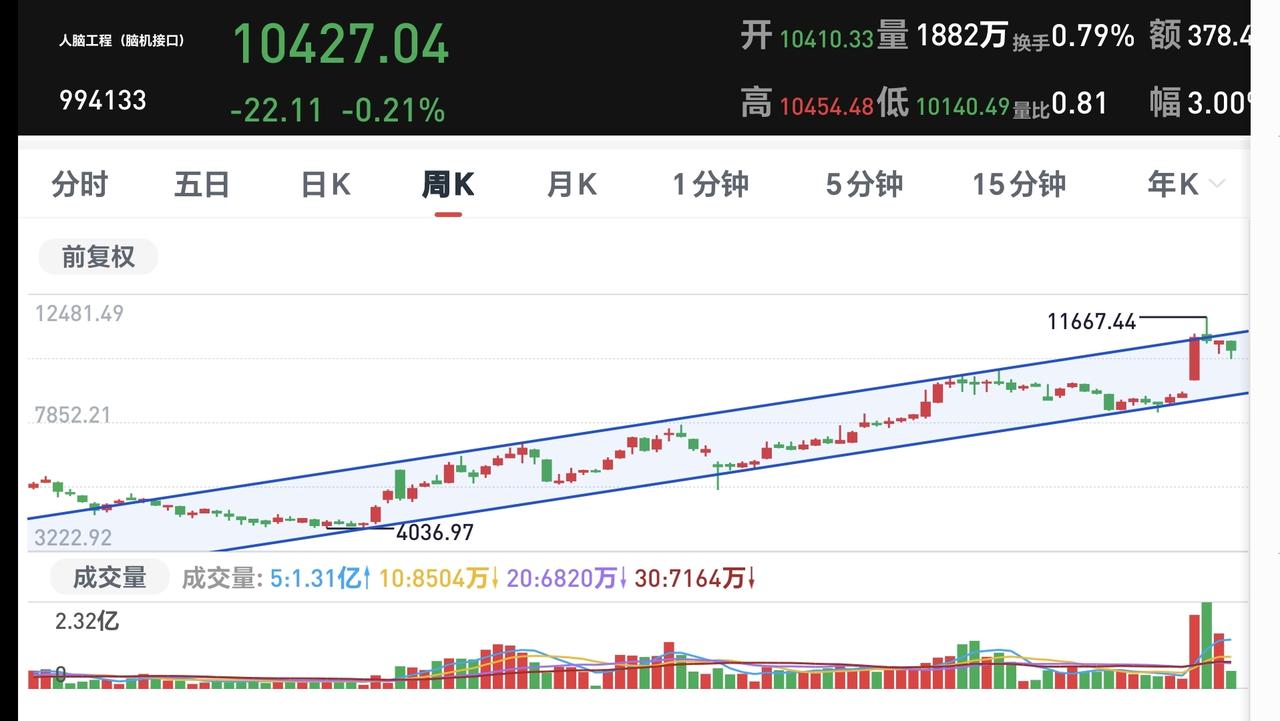Open the 5分钟 interval chart
The height and width of the screenshot is (721, 1280).
pos(864,184)
